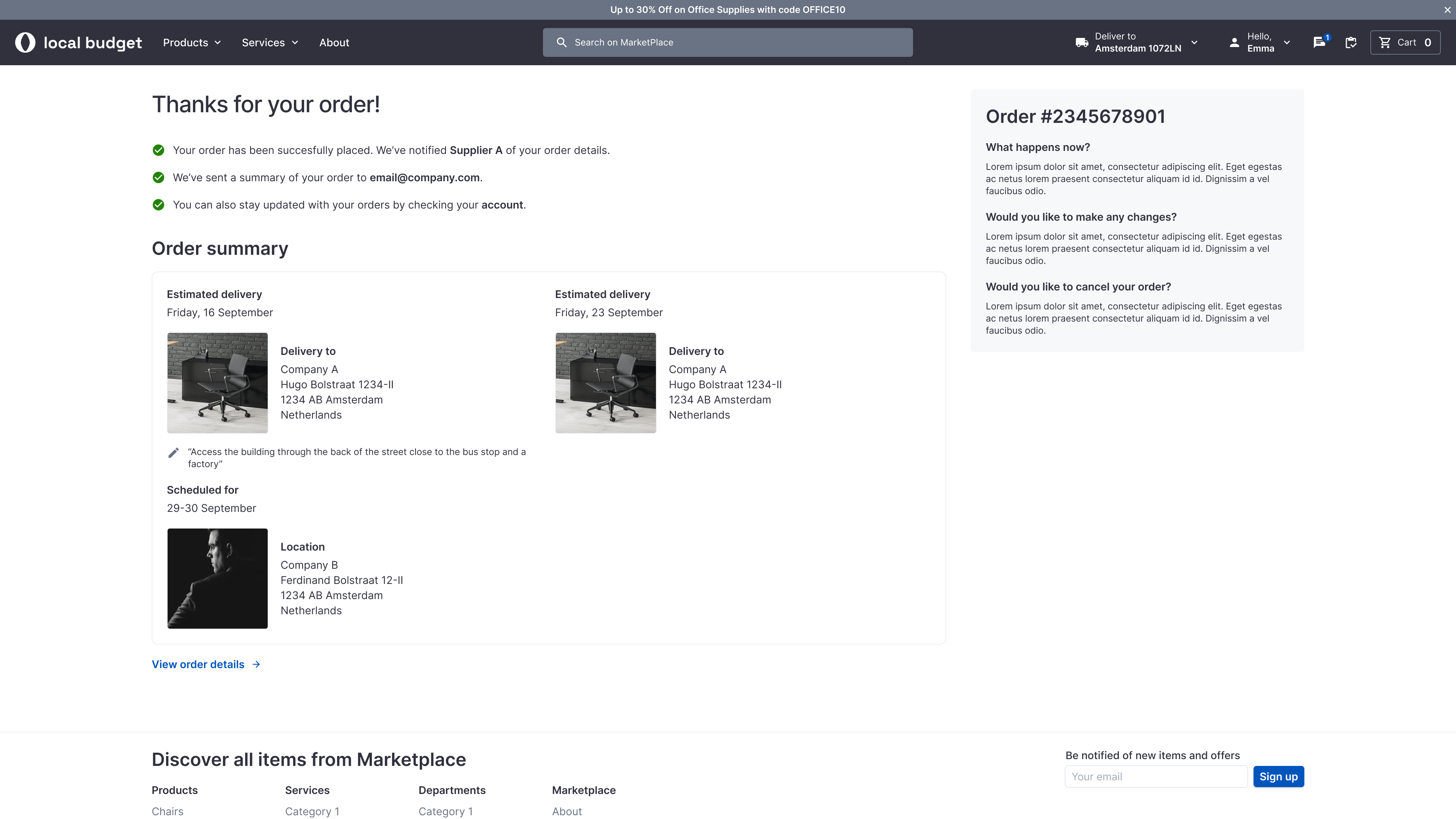Click the local budget logo icon
Image resolution: width=1456 pixels, height=819 pixels.
point(25,42)
